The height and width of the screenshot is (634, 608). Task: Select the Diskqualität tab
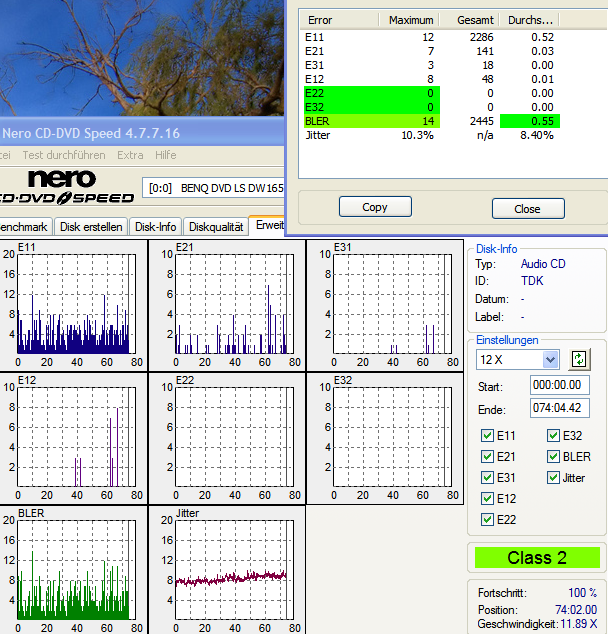coord(215,226)
